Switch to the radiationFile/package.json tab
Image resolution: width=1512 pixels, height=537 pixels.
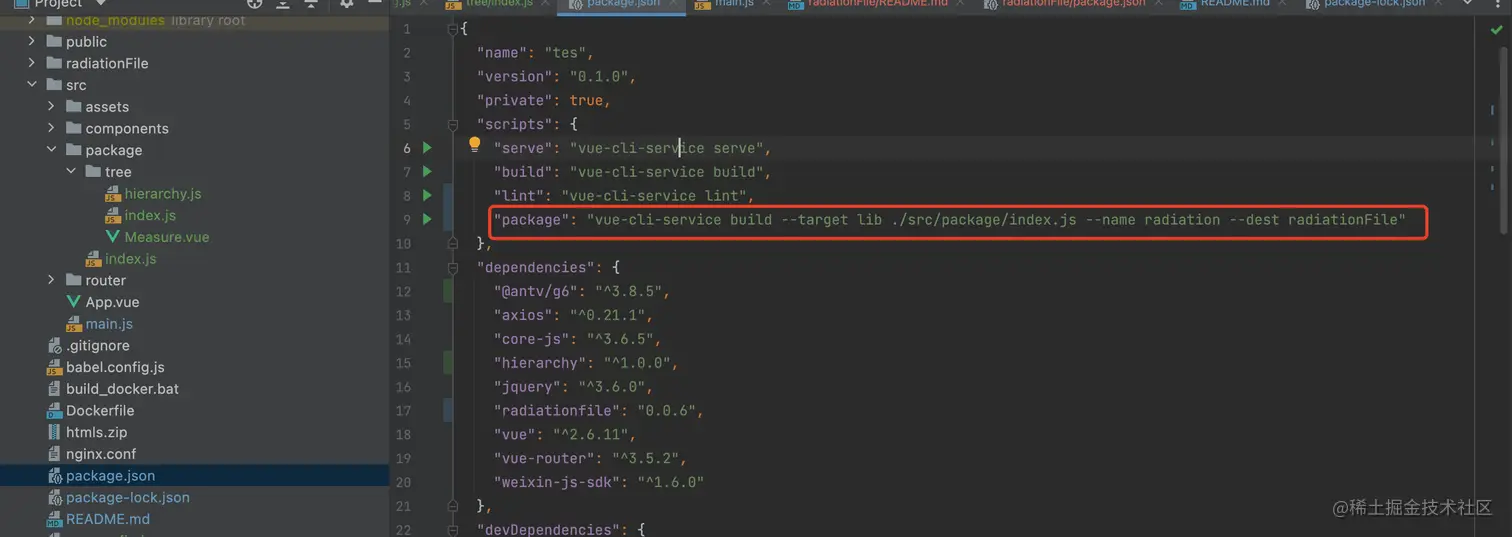pos(1073,3)
